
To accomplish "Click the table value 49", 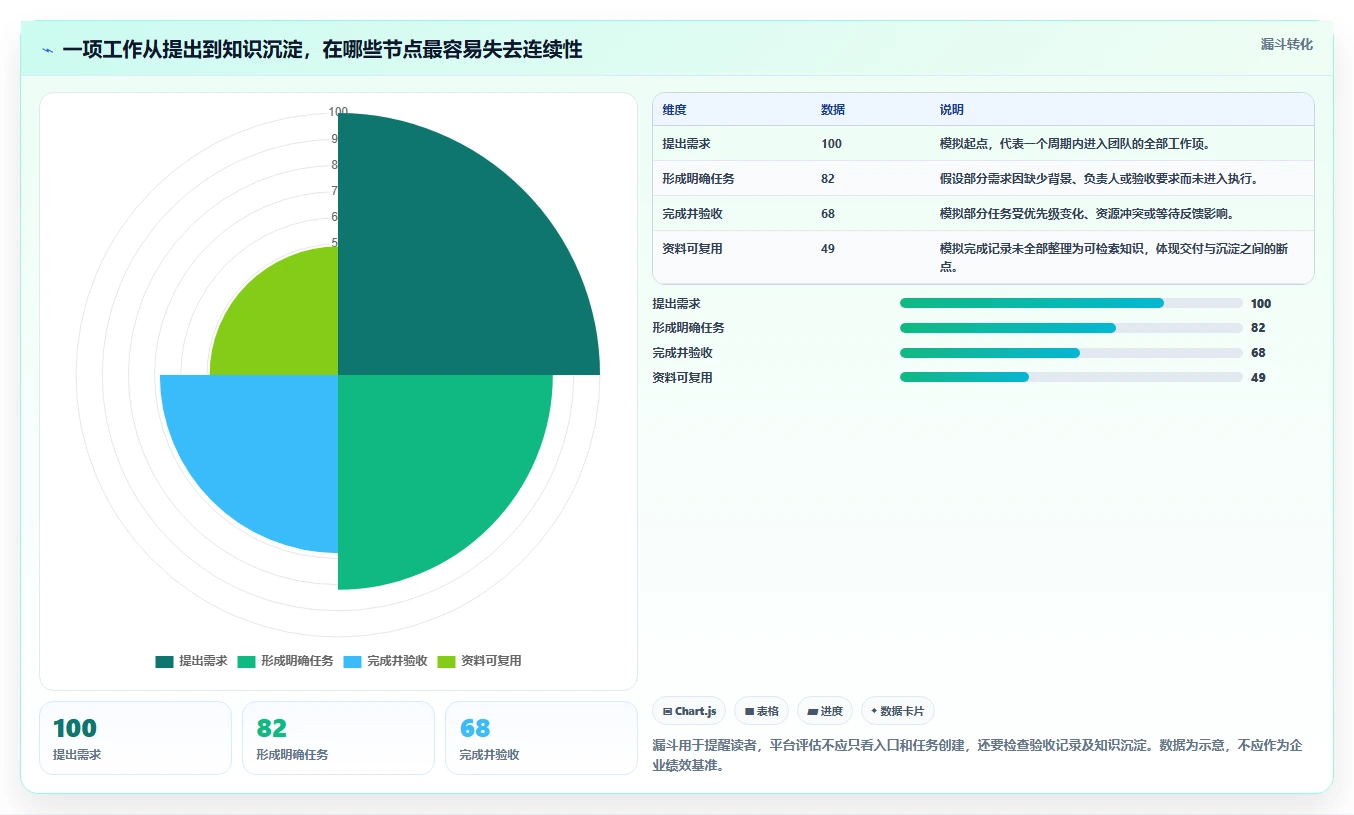I will [x=828, y=249].
